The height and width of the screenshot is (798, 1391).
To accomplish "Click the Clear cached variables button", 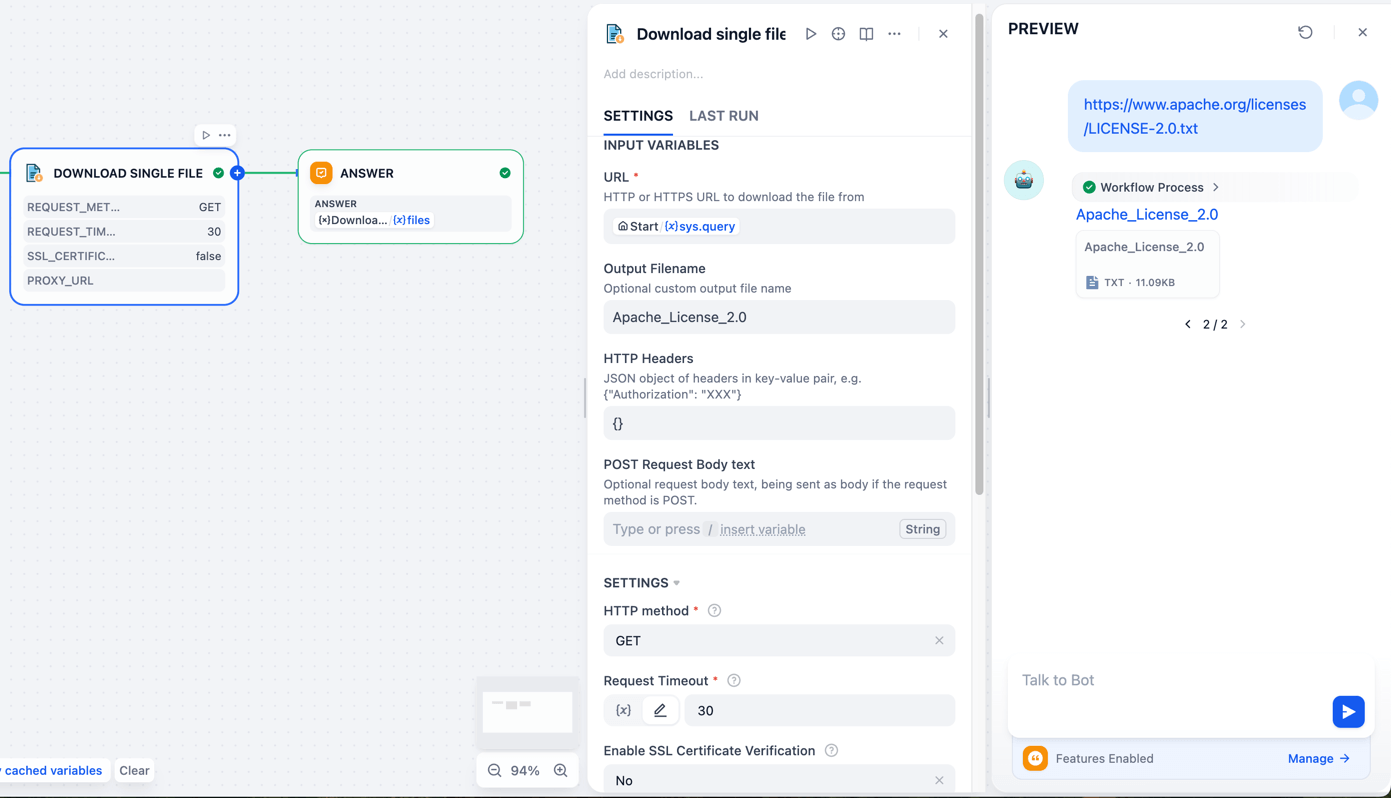I will tap(134, 771).
